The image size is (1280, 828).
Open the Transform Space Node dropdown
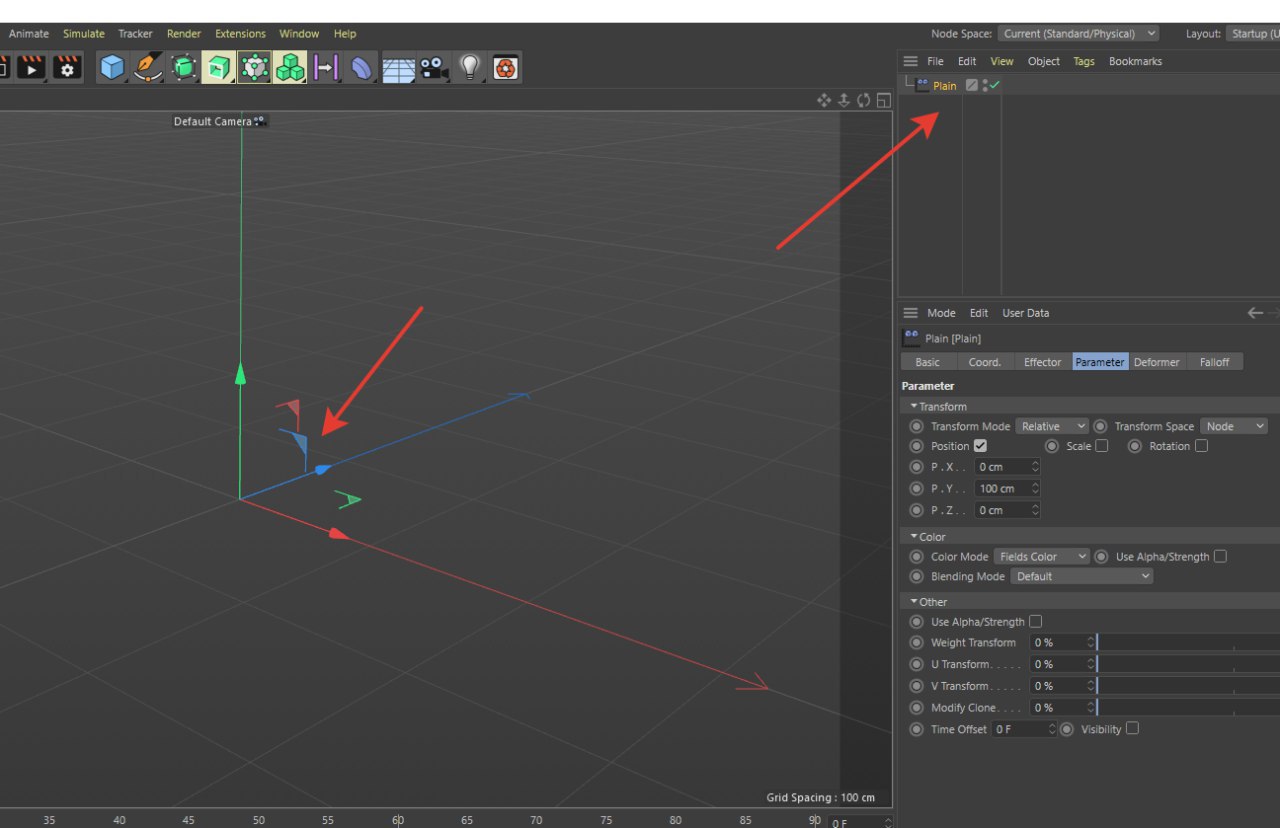tap(1234, 426)
